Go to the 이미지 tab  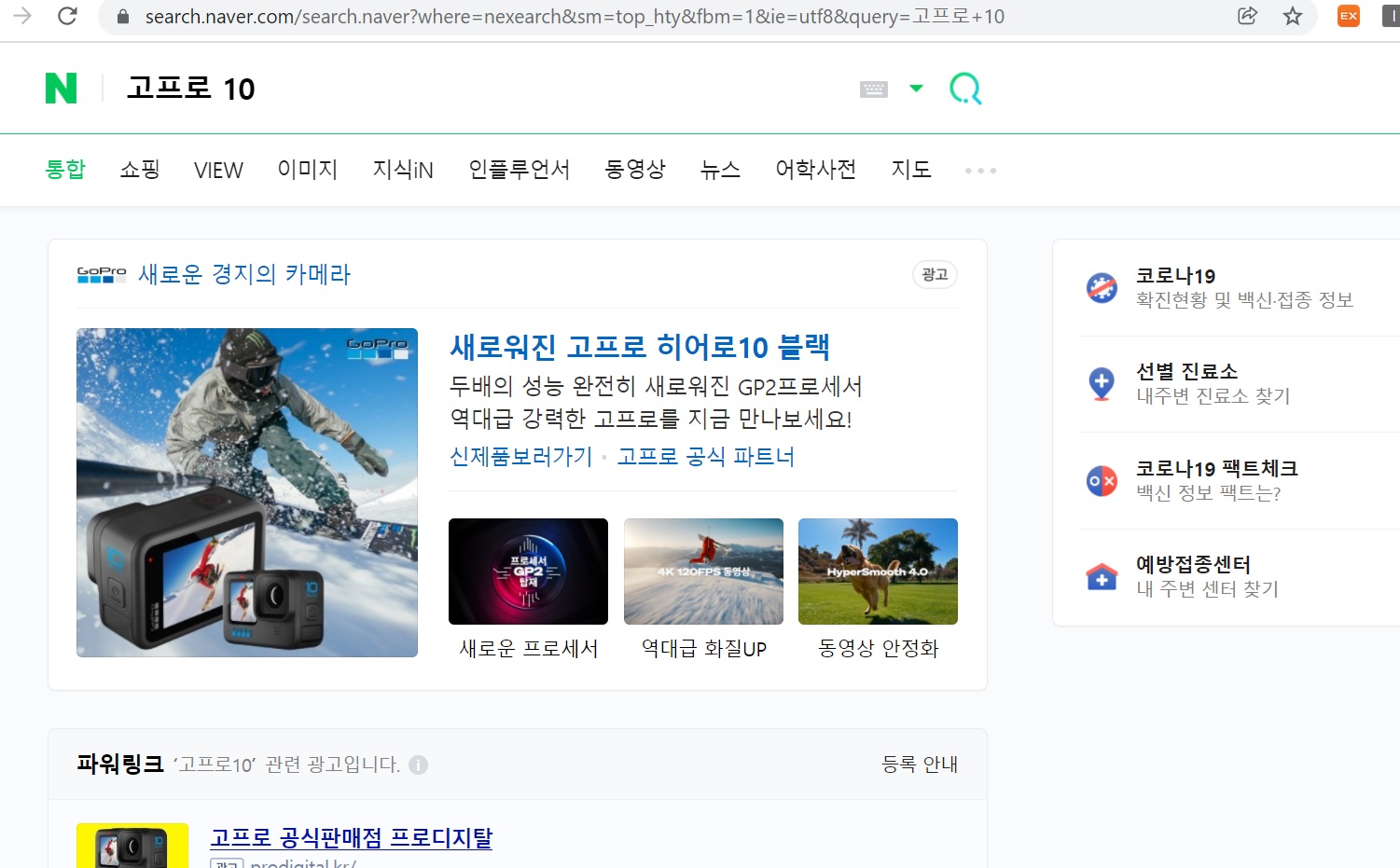pyautogui.click(x=308, y=170)
